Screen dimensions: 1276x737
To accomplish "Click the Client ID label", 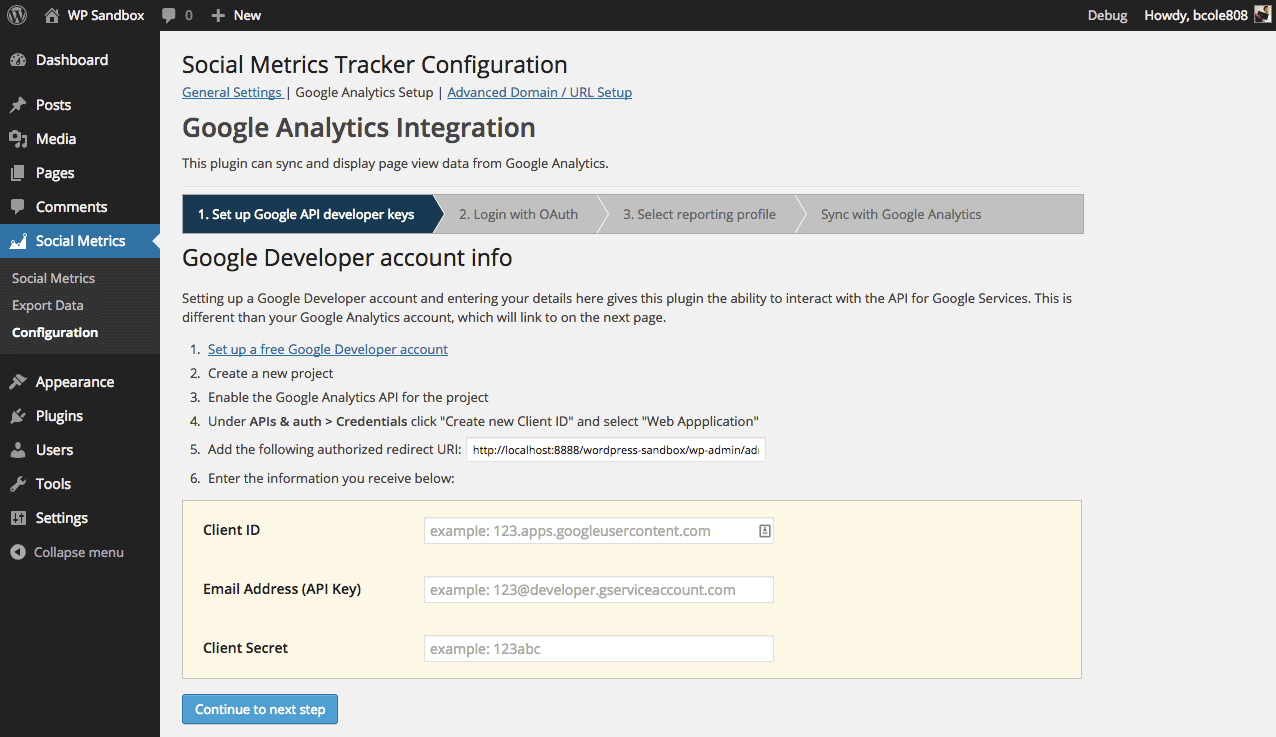I will click(x=231, y=530).
